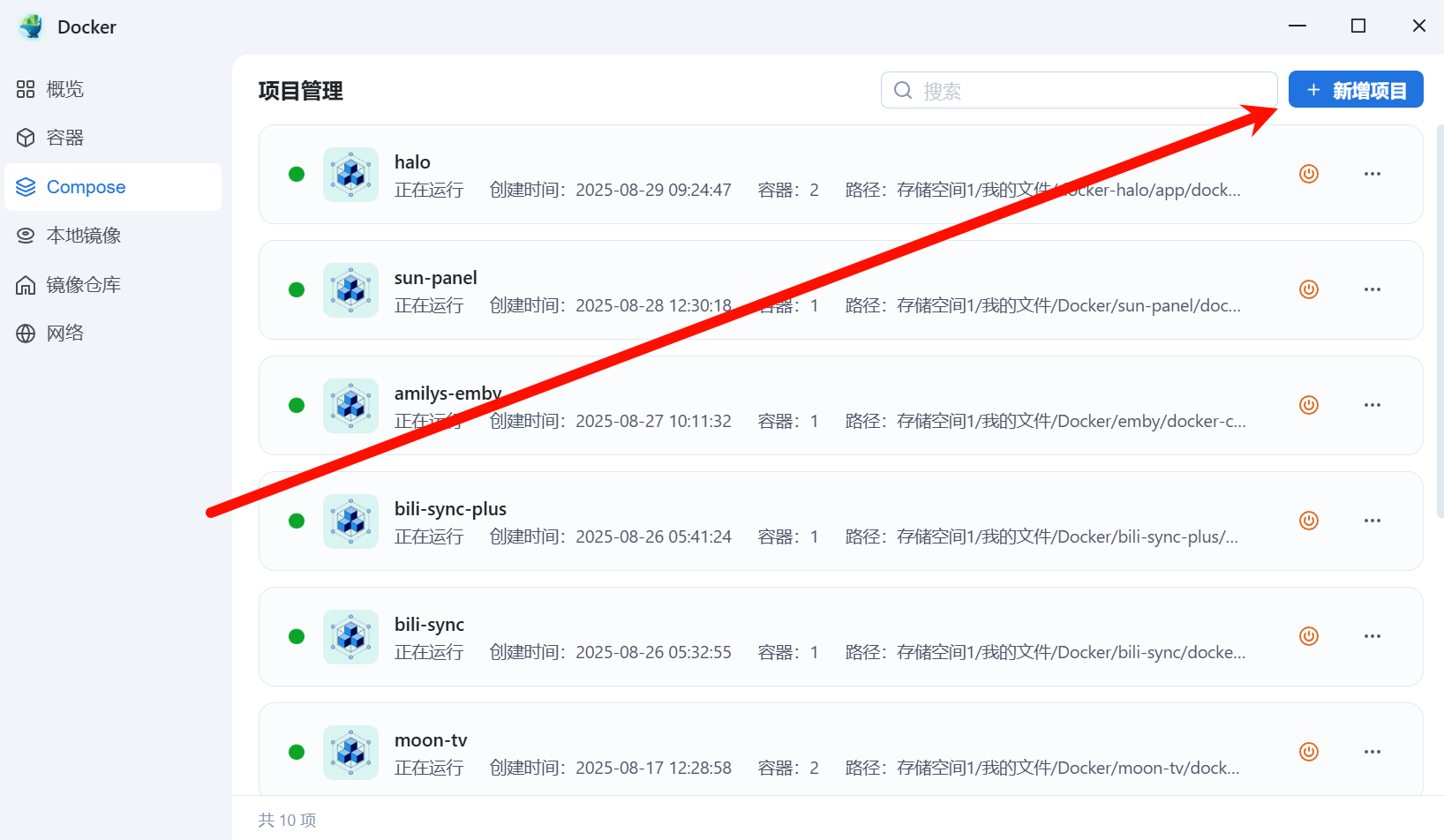Open more options for bili-sync
The width and height of the screenshot is (1444, 840).
(1373, 636)
